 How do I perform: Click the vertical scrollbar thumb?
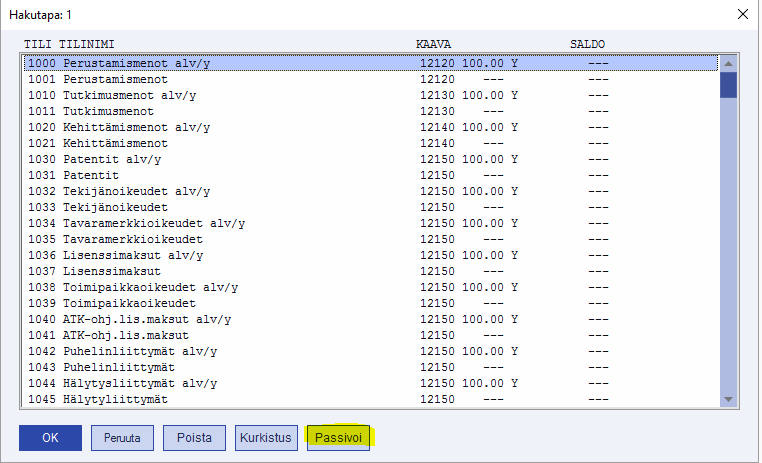pyautogui.click(x=728, y=84)
